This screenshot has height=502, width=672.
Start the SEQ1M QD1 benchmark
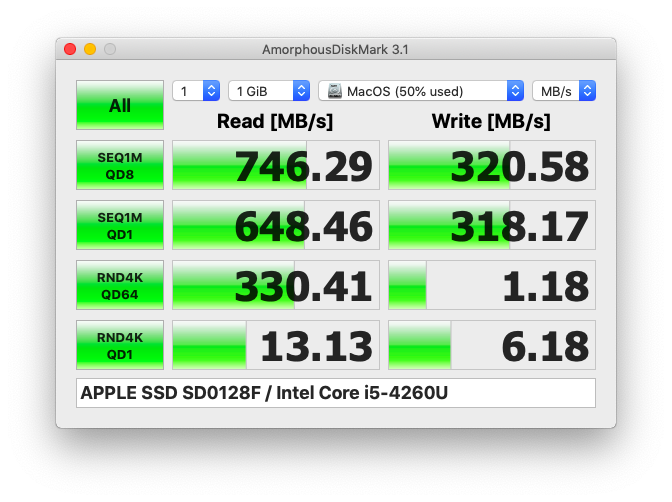120,225
